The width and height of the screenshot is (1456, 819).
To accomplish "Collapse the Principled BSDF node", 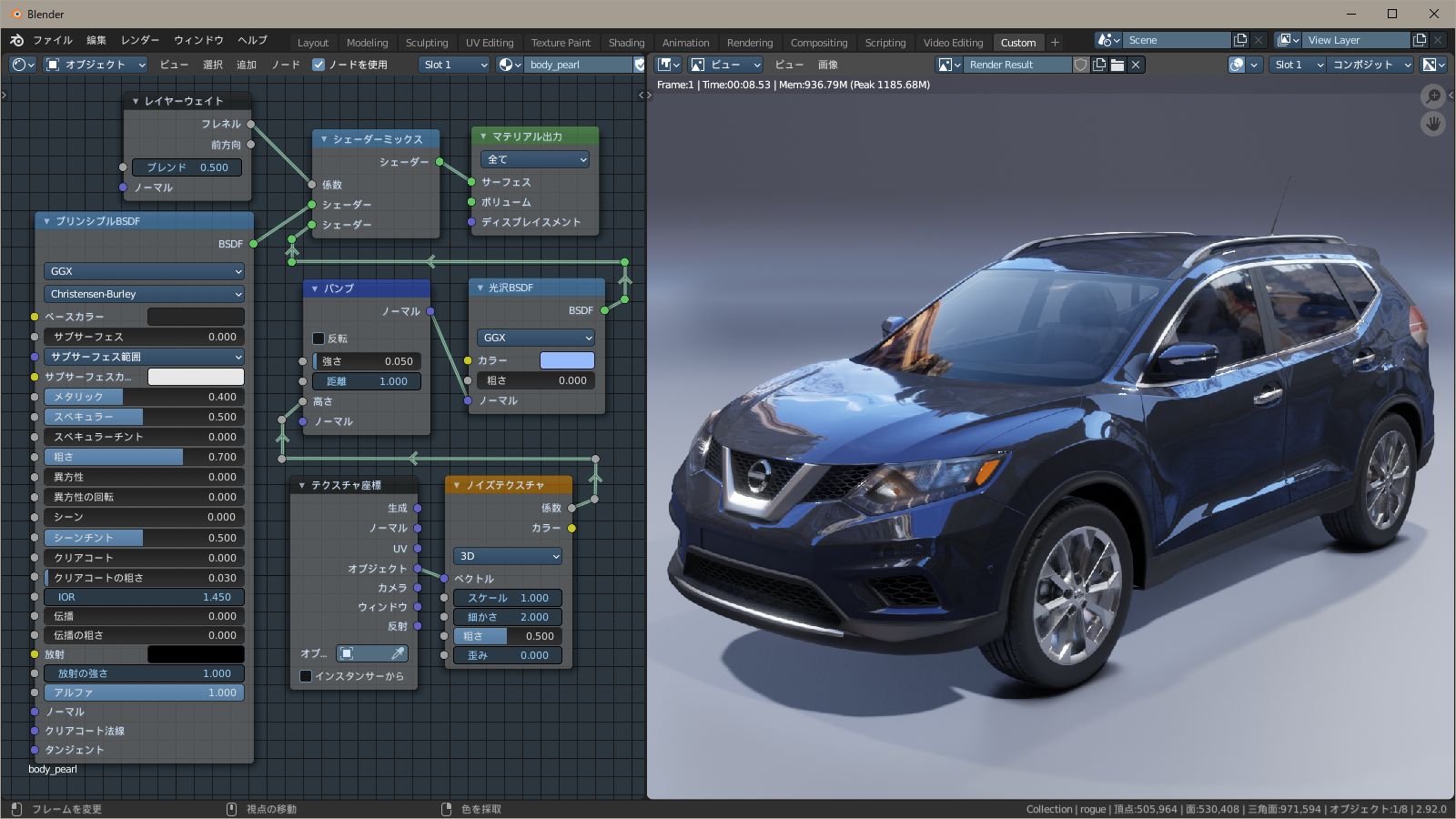I will (46, 221).
